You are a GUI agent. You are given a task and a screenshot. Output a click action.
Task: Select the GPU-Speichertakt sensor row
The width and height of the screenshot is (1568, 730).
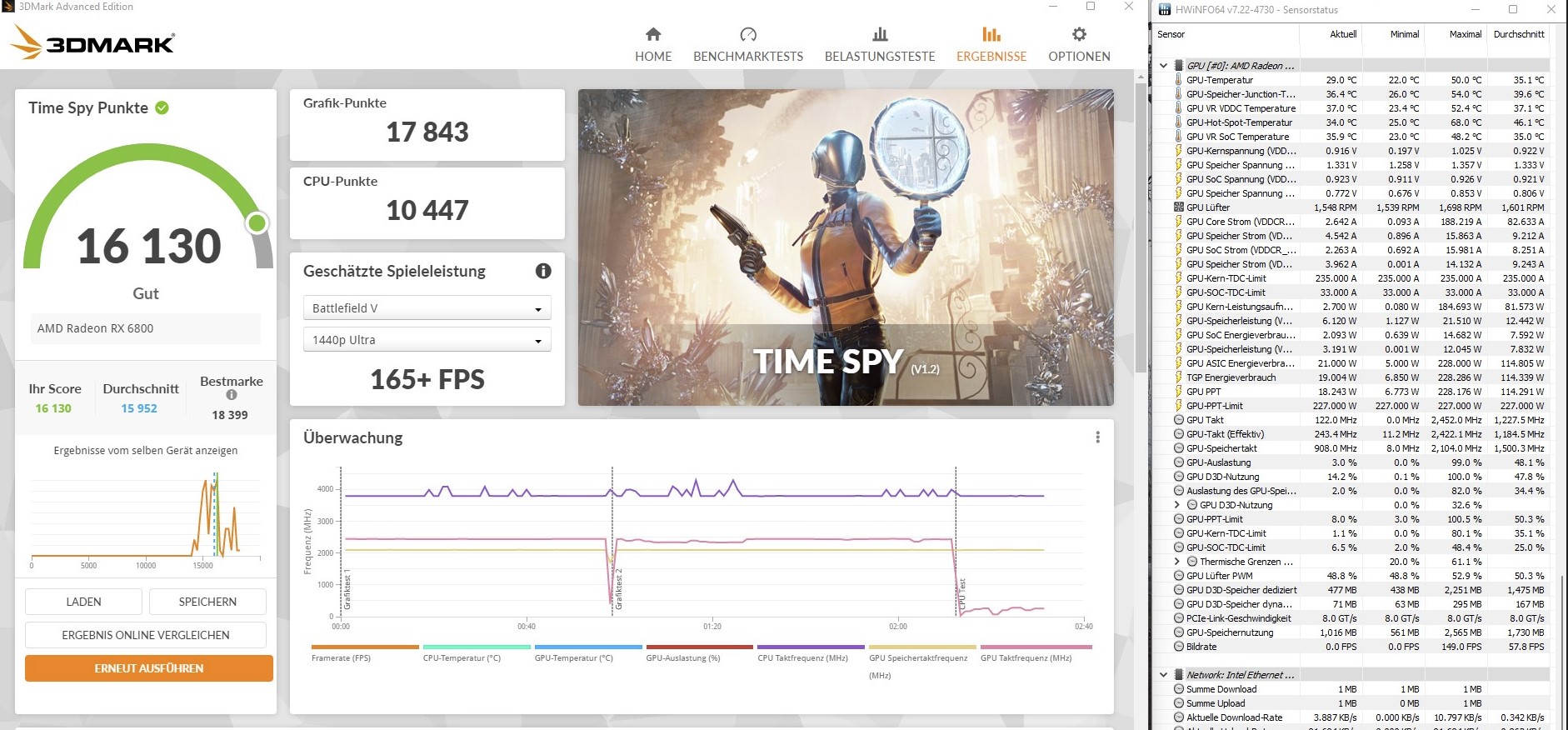(x=1351, y=448)
